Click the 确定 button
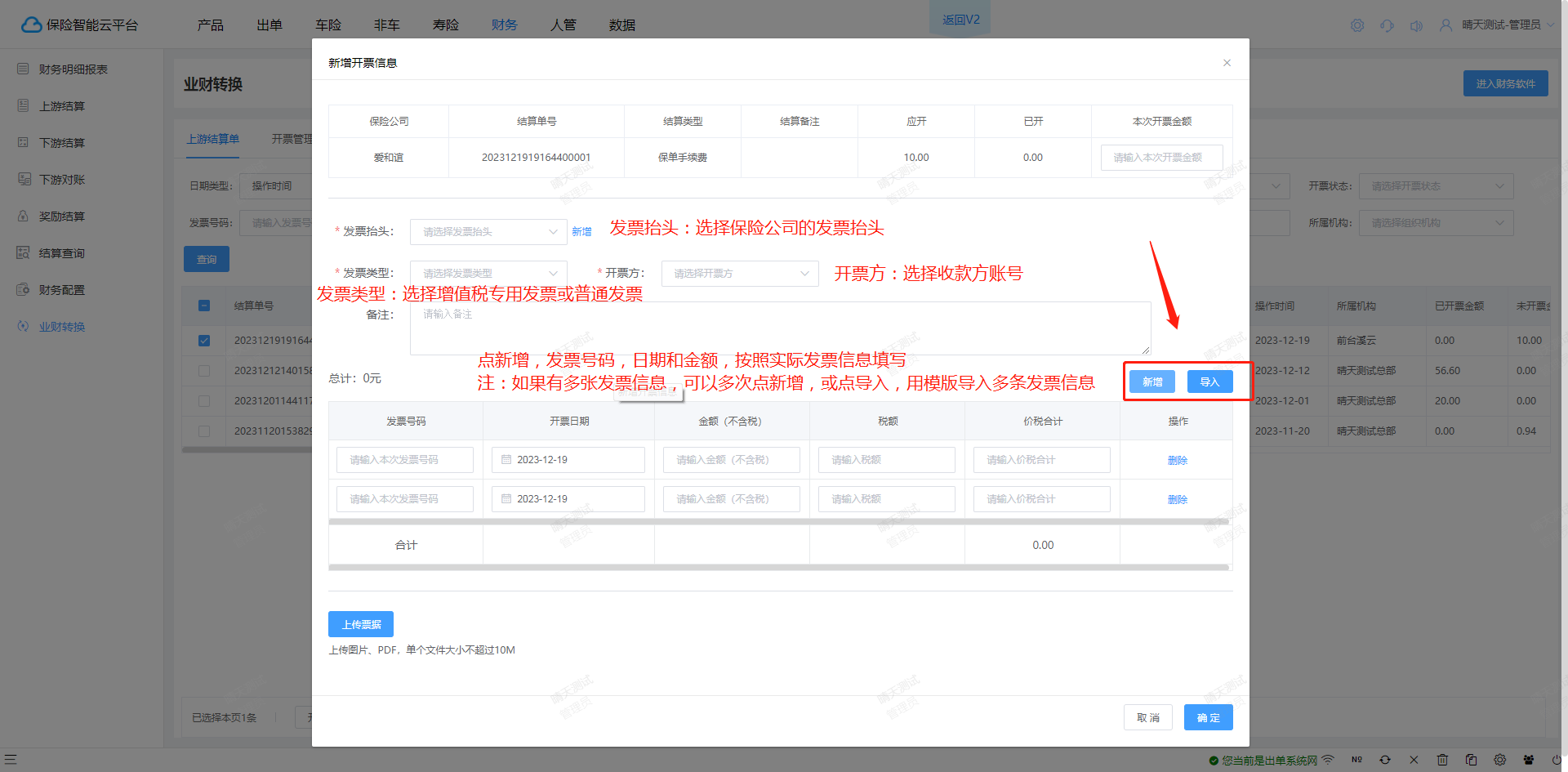This screenshot has height=772, width=1568. pos(1209,717)
